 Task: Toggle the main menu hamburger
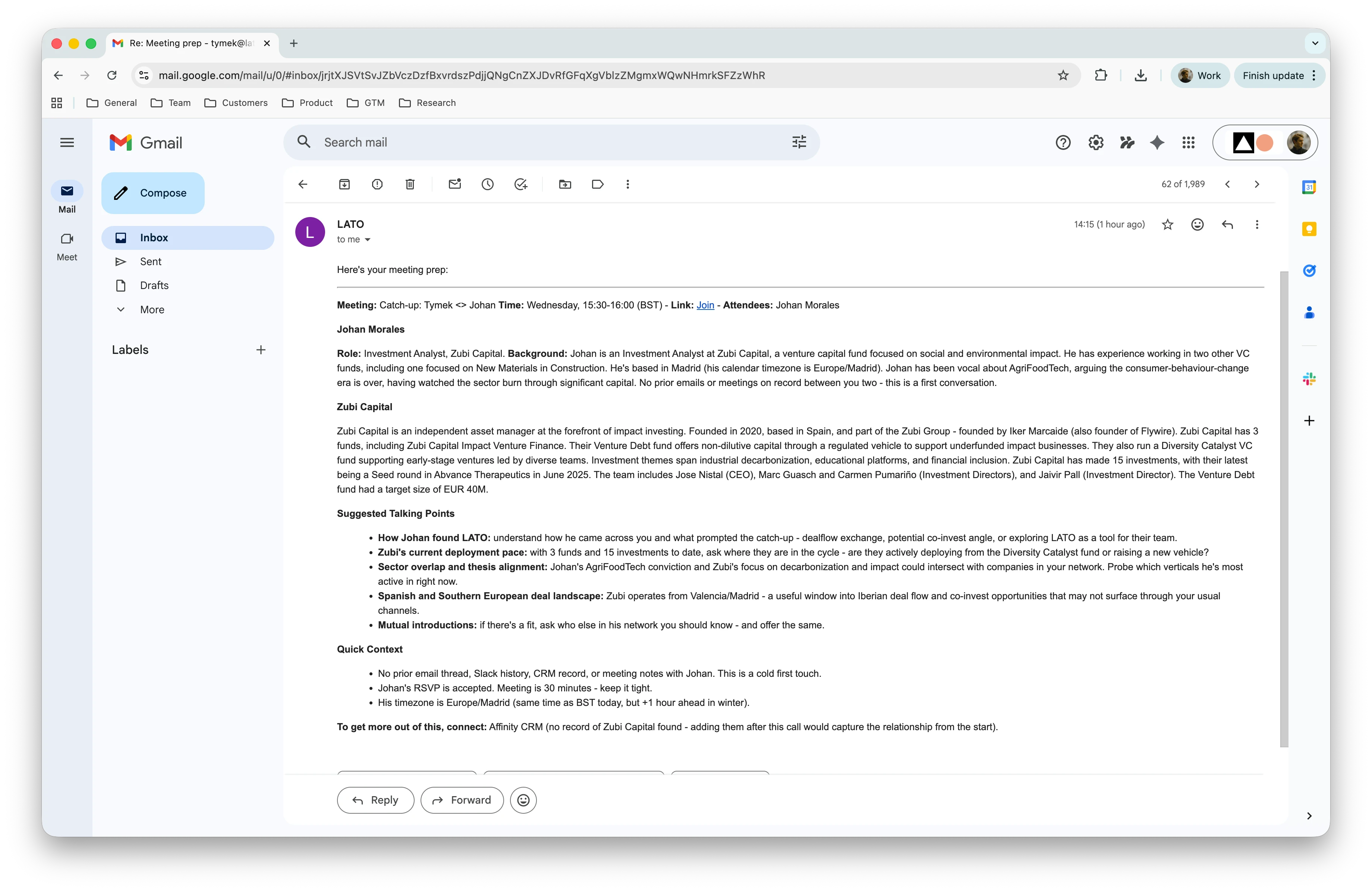point(67,142)
